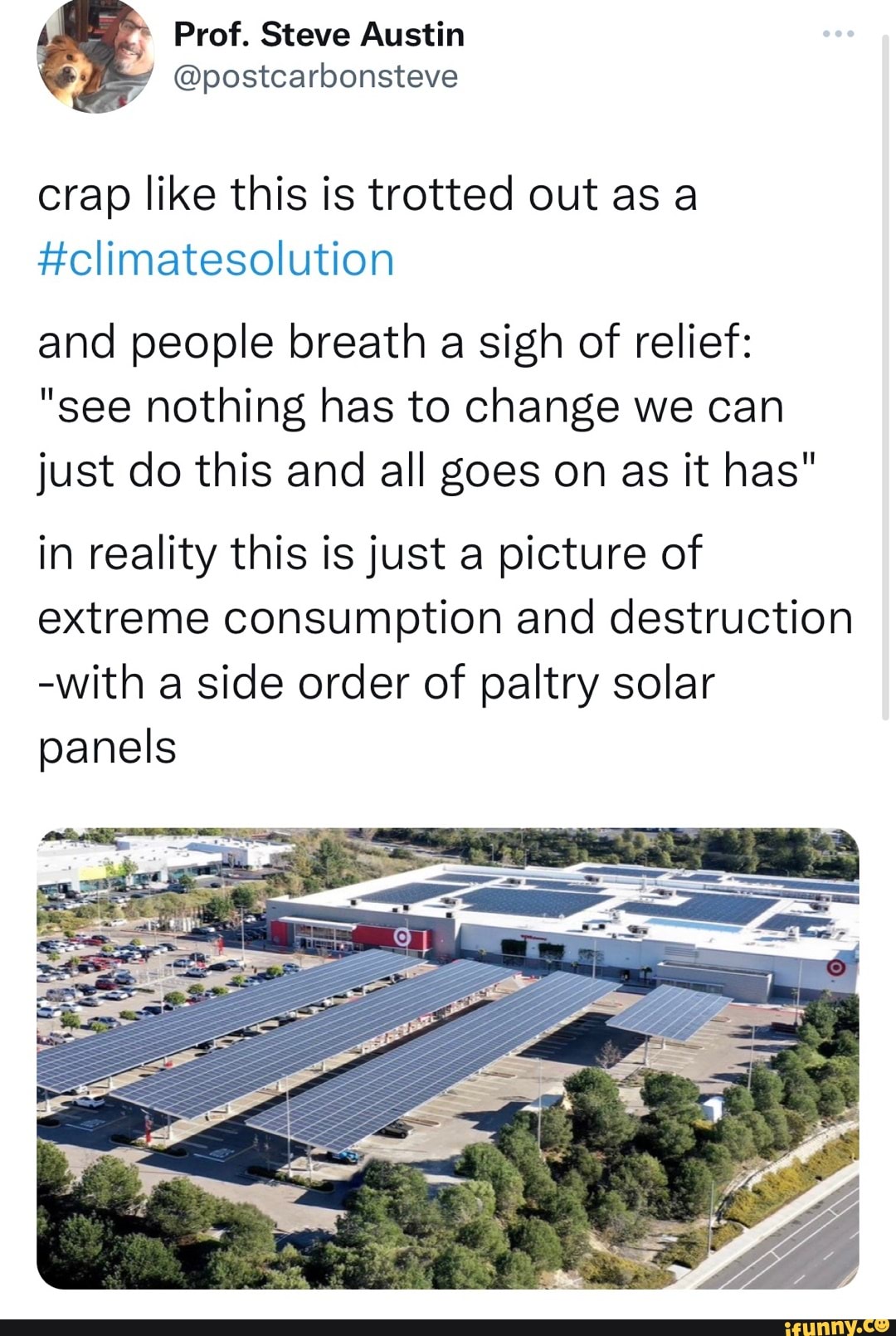Select the word #climatesolution in blue
Screen dimensions: 896x1336
[x=216, y=260]
